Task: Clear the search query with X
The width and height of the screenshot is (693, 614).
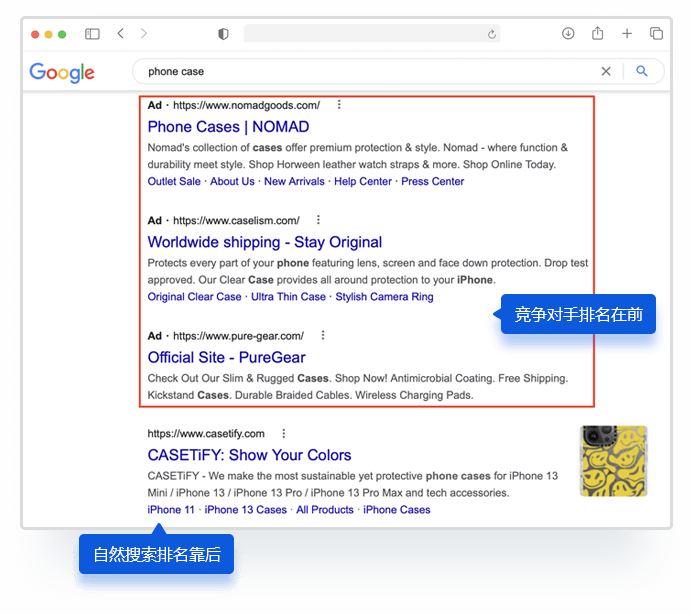Action: [606, 71]
